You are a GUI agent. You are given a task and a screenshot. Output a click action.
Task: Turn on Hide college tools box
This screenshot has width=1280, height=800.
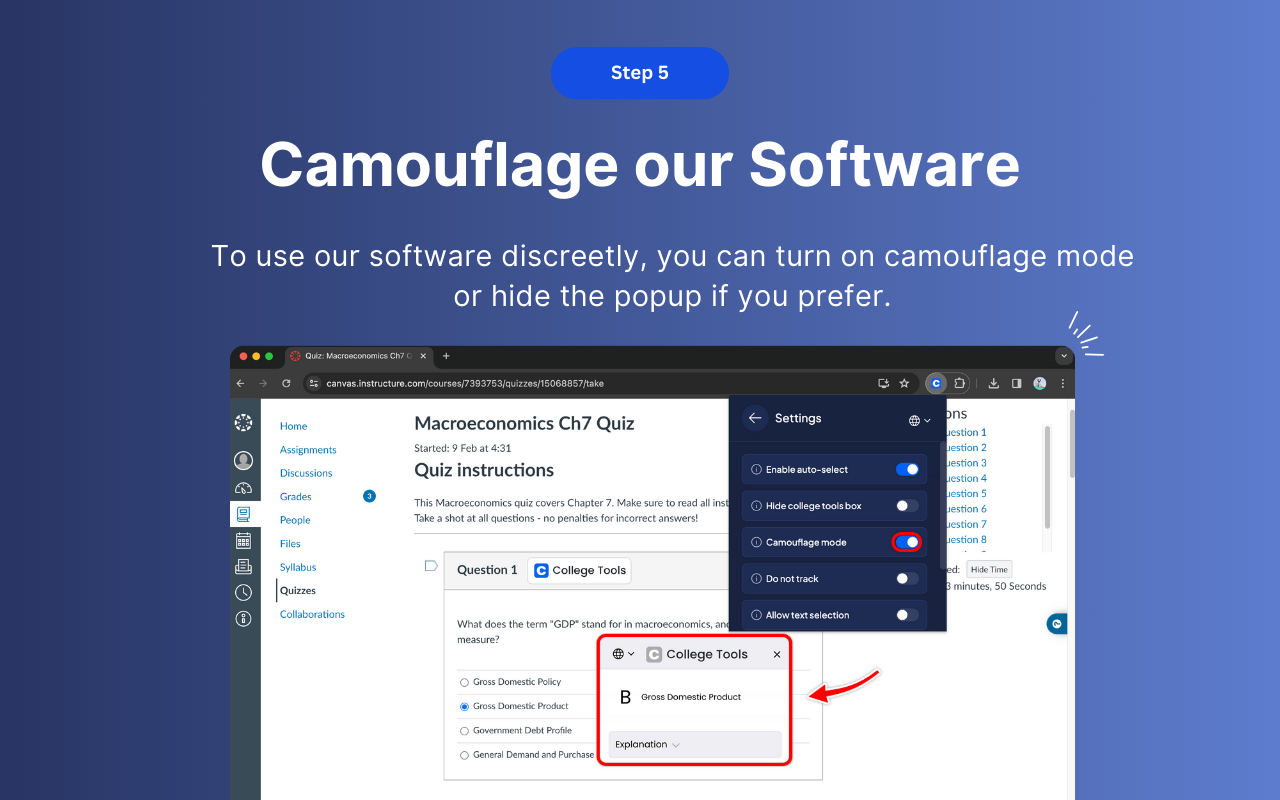[907, 506]
